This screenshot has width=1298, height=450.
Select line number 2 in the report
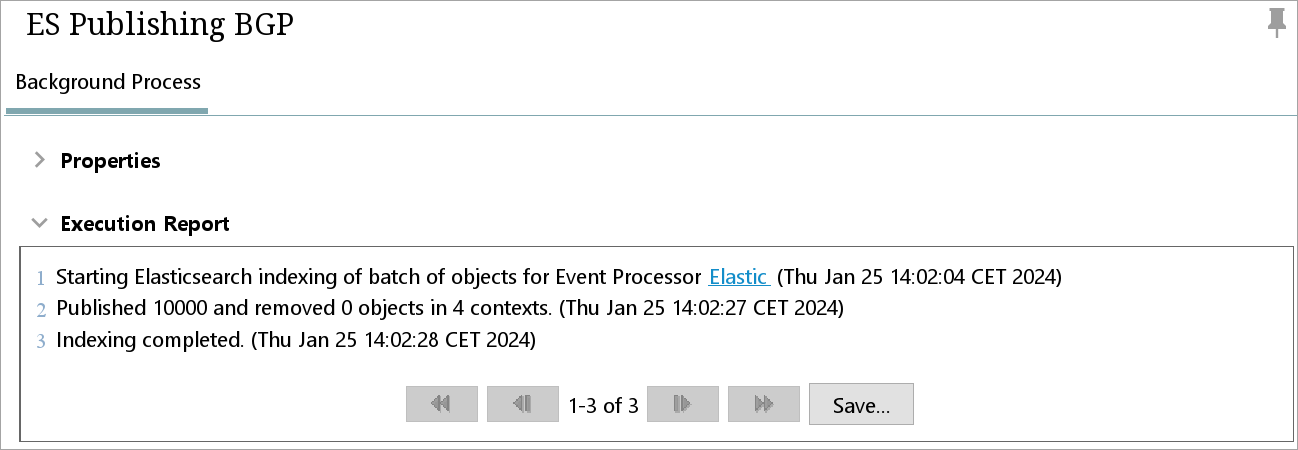point(41,309)
